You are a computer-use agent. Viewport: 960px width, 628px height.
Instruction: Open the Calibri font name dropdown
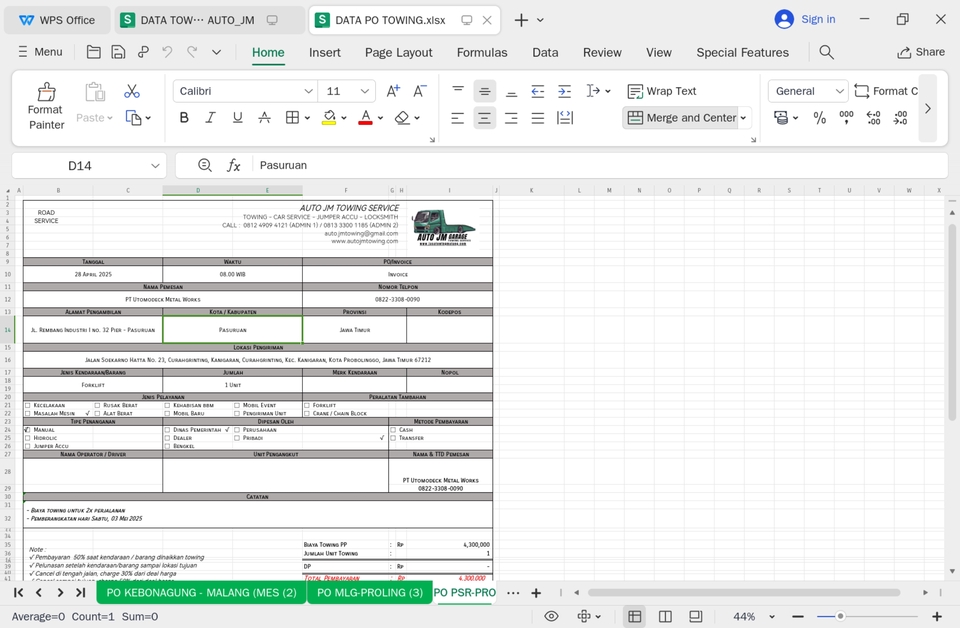pyautogui.click(x=308, y=91)
